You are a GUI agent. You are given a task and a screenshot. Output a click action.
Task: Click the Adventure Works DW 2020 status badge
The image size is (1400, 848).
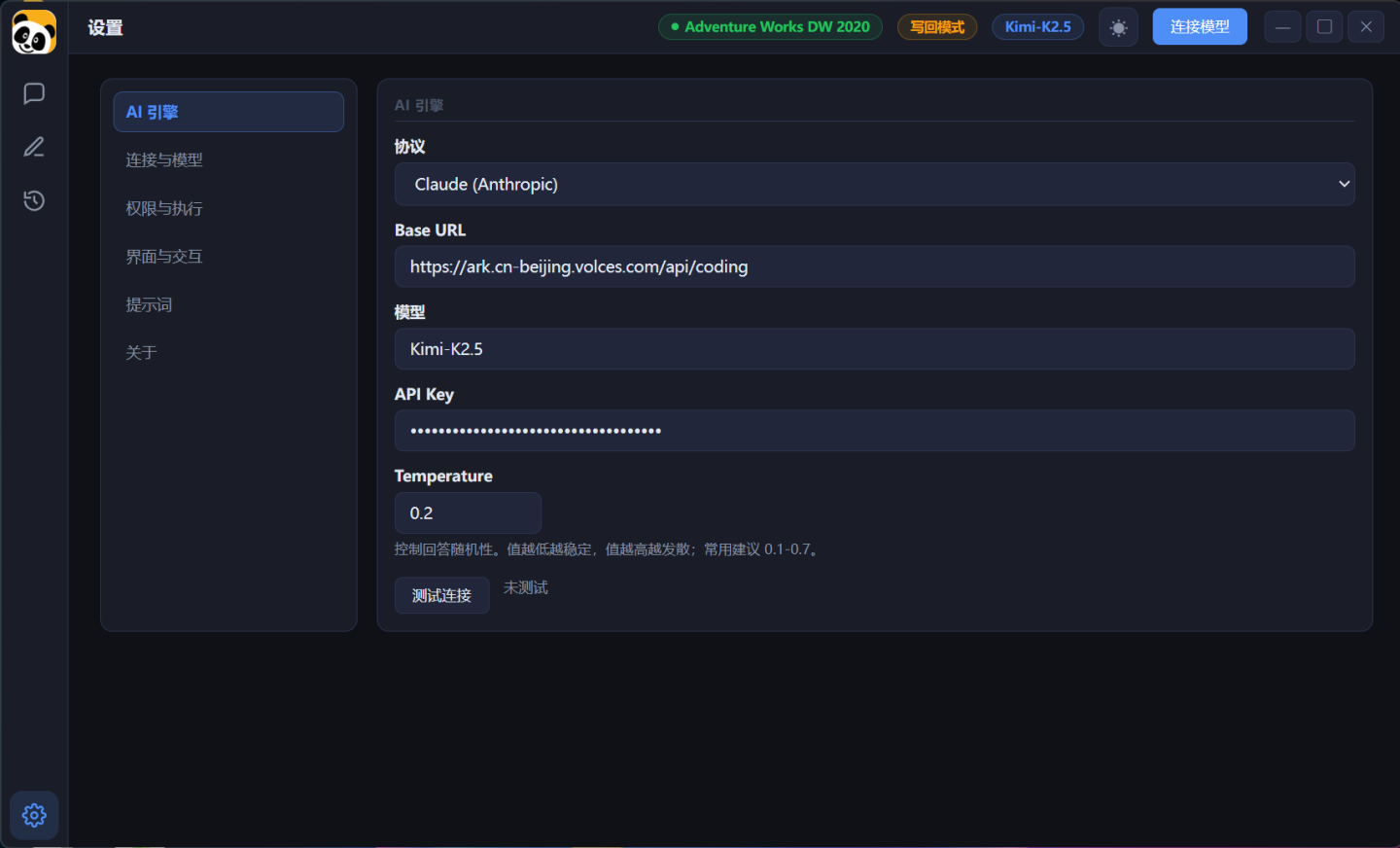[770, 27]
